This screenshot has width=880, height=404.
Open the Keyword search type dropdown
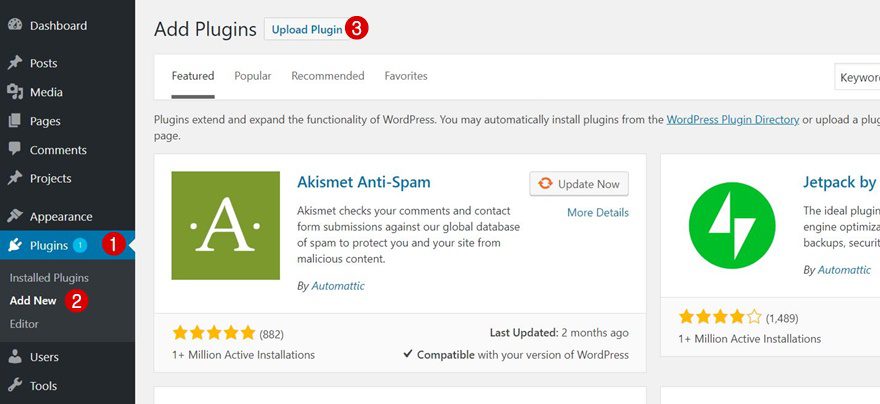coord(858,77)
